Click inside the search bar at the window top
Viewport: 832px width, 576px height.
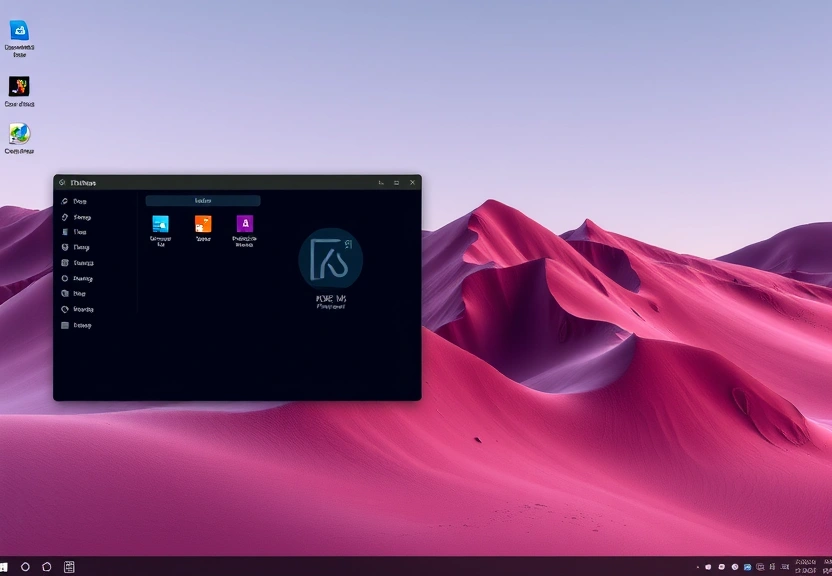(203, 200)
